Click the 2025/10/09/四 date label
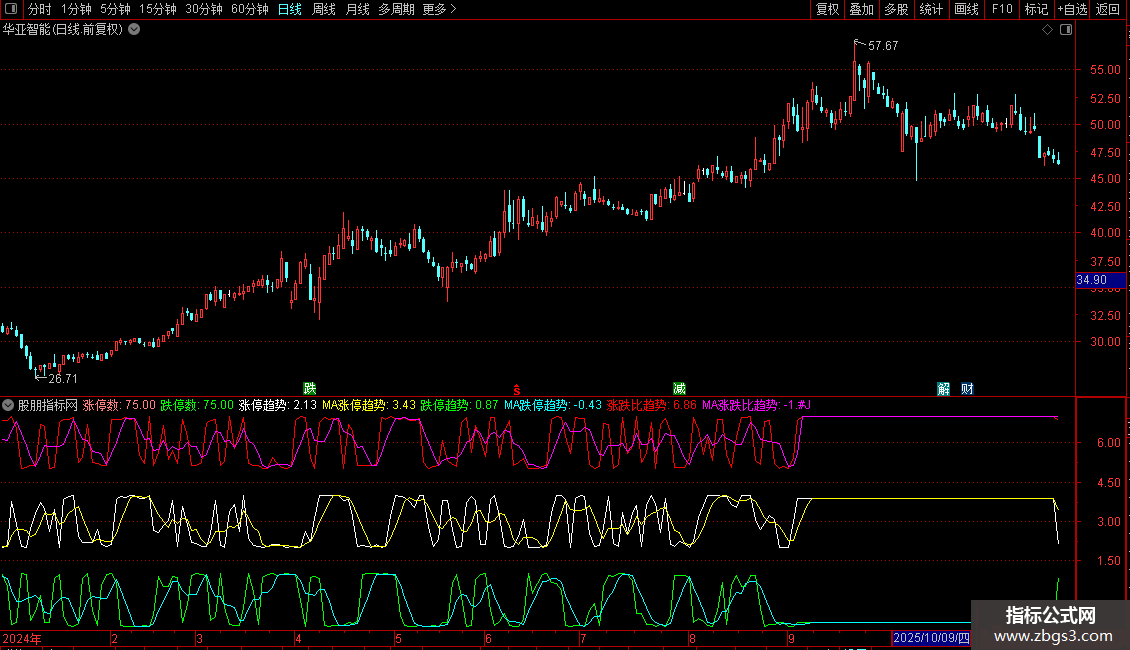 (x=931, y=638)
